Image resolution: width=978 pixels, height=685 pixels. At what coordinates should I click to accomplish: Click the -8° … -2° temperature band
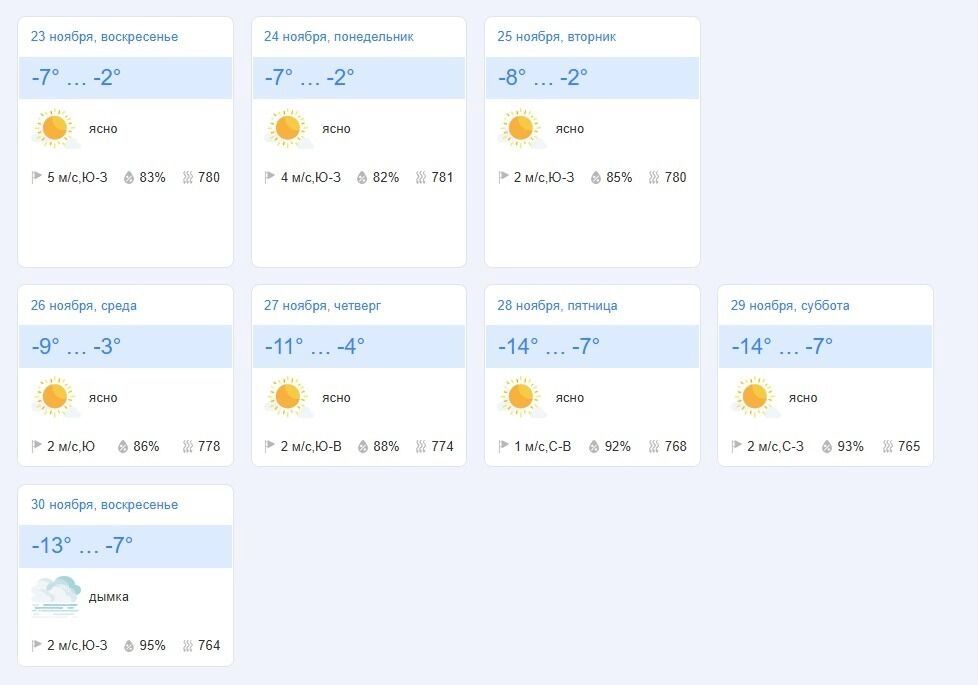pos(592,78)
